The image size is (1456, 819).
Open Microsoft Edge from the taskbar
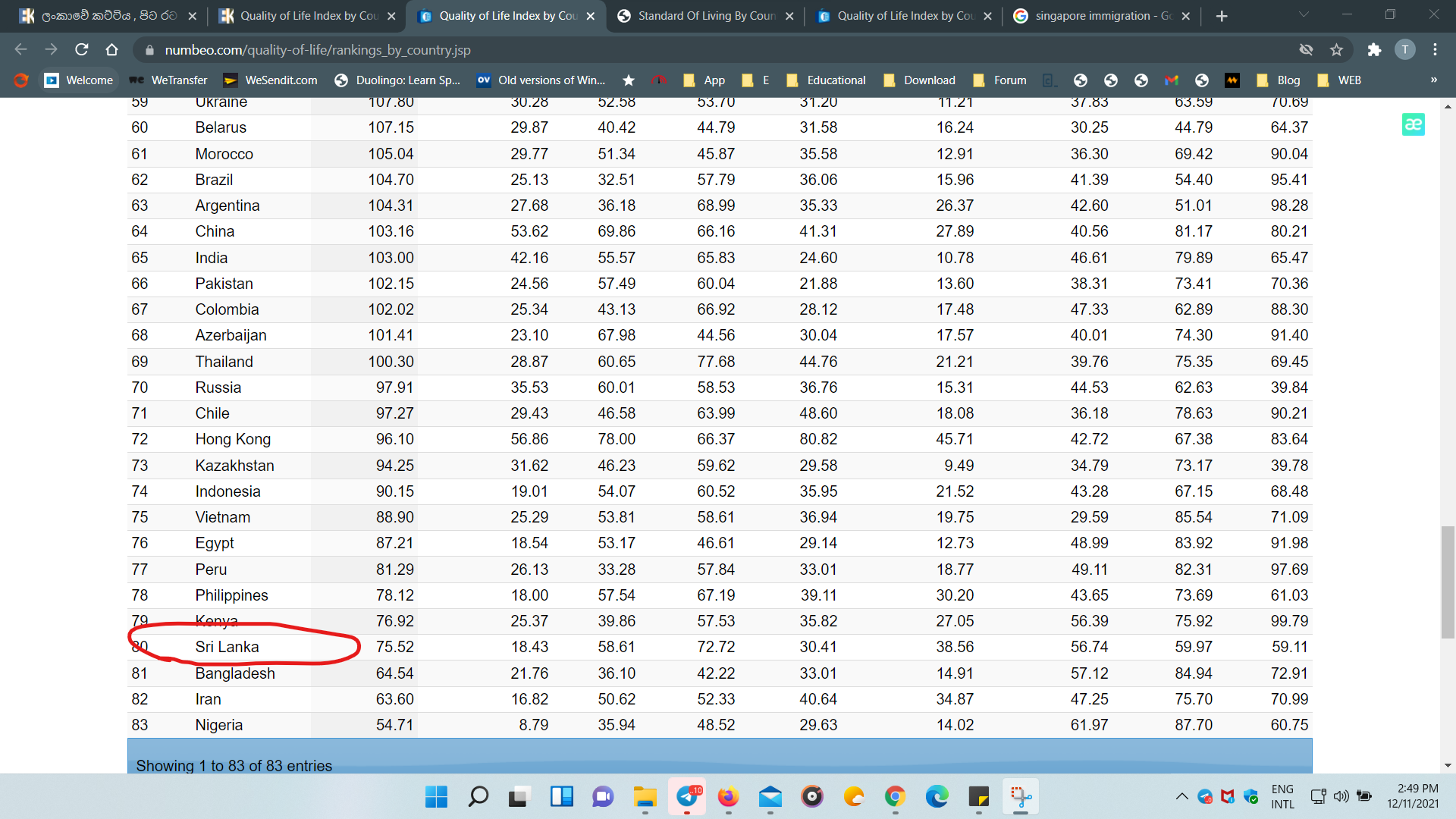pos(937,796)
